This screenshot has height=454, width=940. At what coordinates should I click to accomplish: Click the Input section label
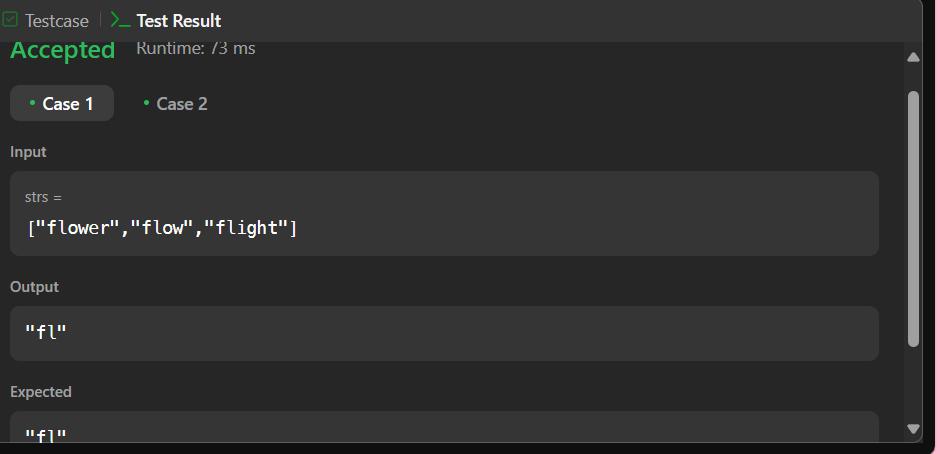(x=28, y=152)
